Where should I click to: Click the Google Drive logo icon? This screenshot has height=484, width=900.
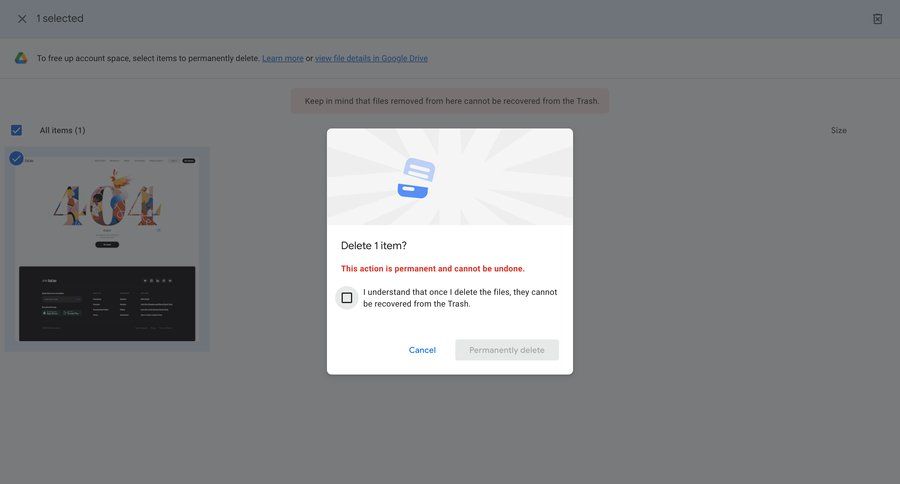click(x=20, y=58)
